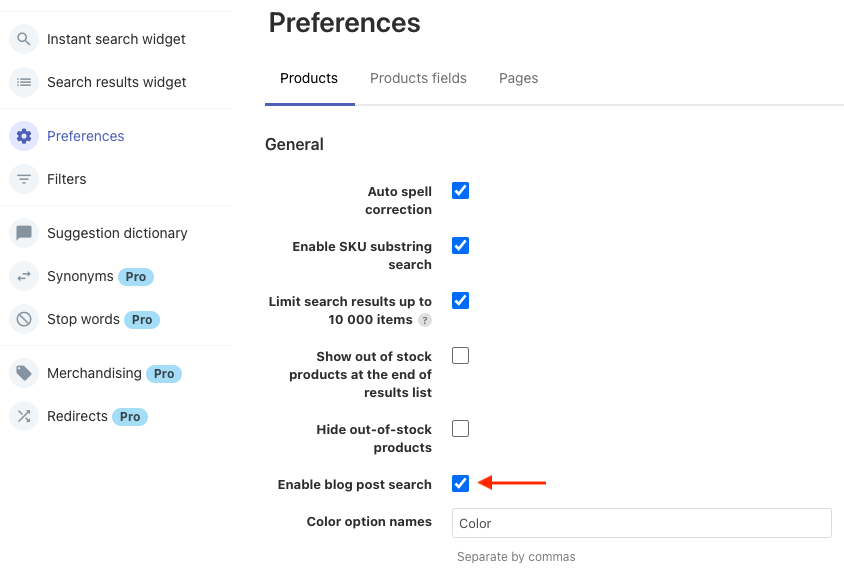Check Show out of stock products at end
Screen dimensions: 844x569
tap(460, 356)
